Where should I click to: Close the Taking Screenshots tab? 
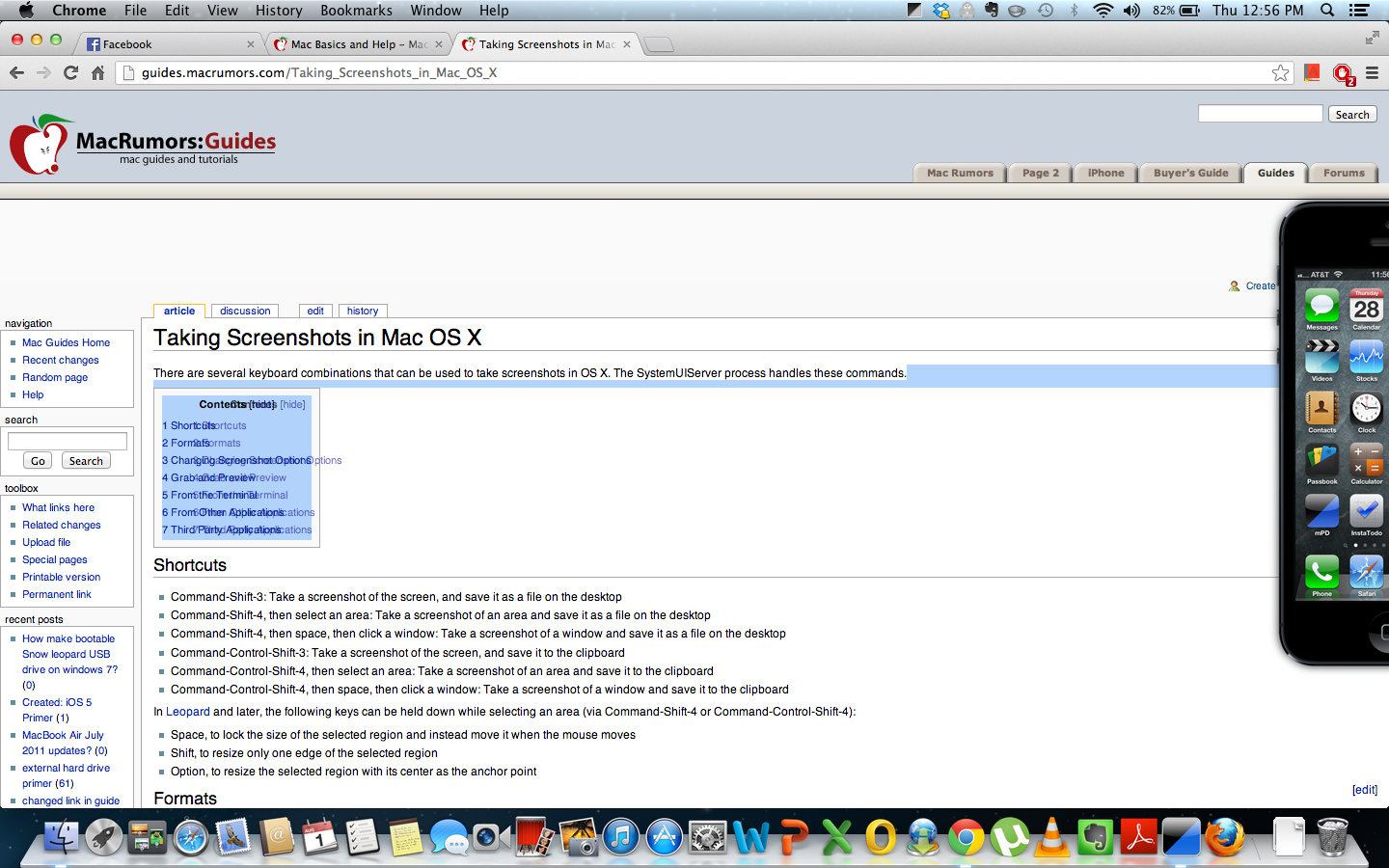pyautogui.click(x=627, y=44)
